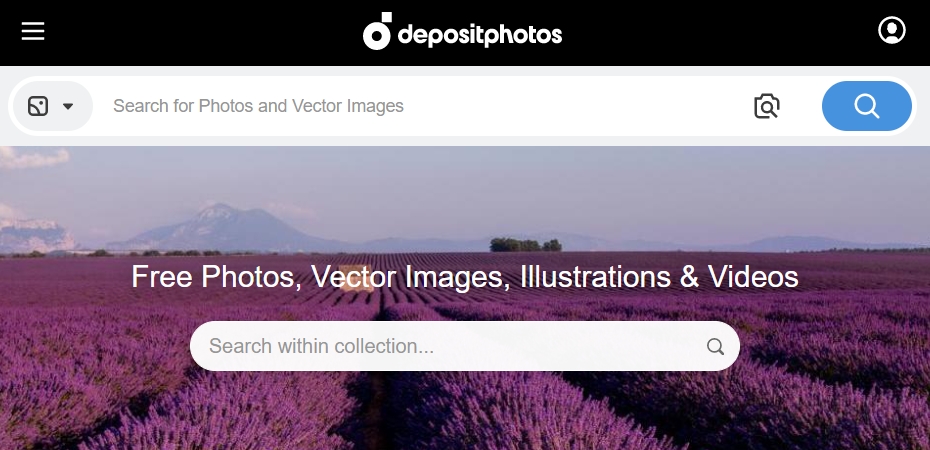Click the word 'Videos' in the heading
The width and height of the screenshot is (930, 450).
point(753,277)
